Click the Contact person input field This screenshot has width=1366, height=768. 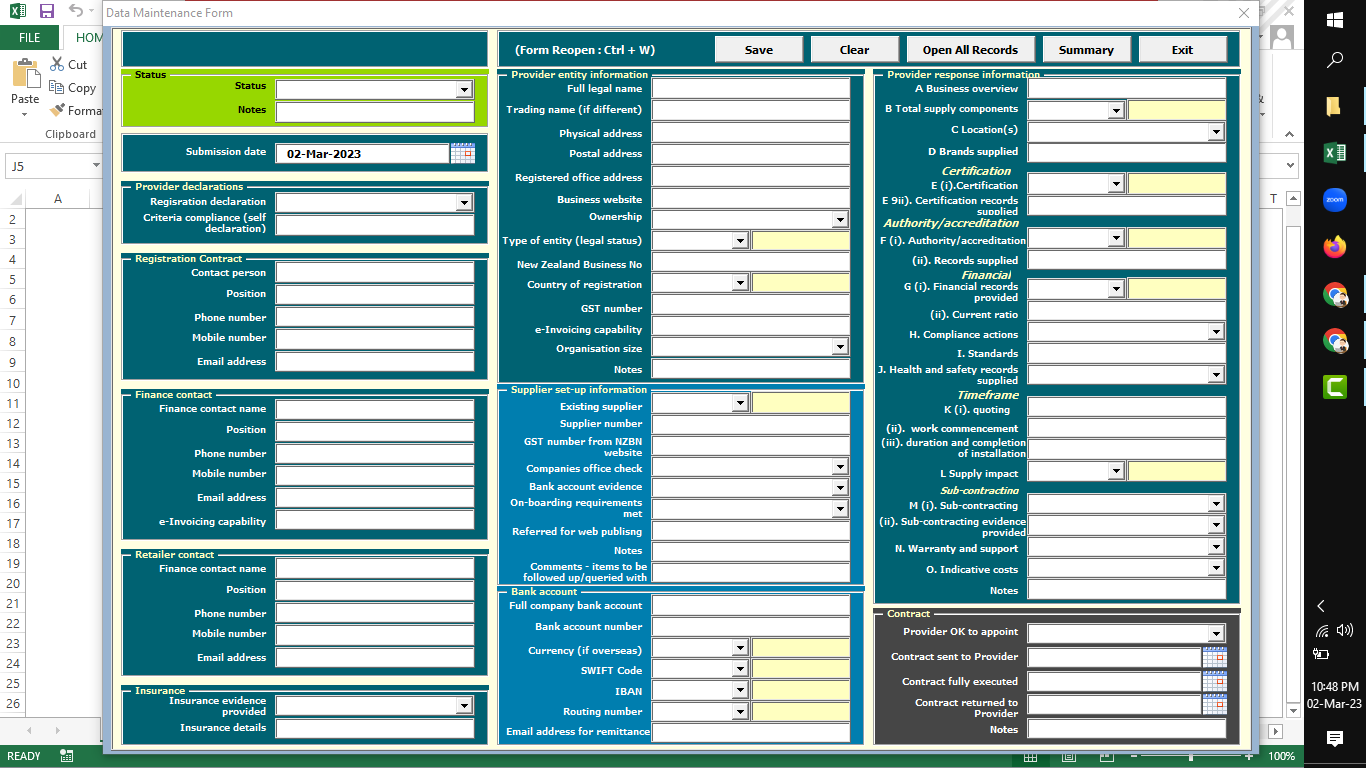tap(375, 273)
